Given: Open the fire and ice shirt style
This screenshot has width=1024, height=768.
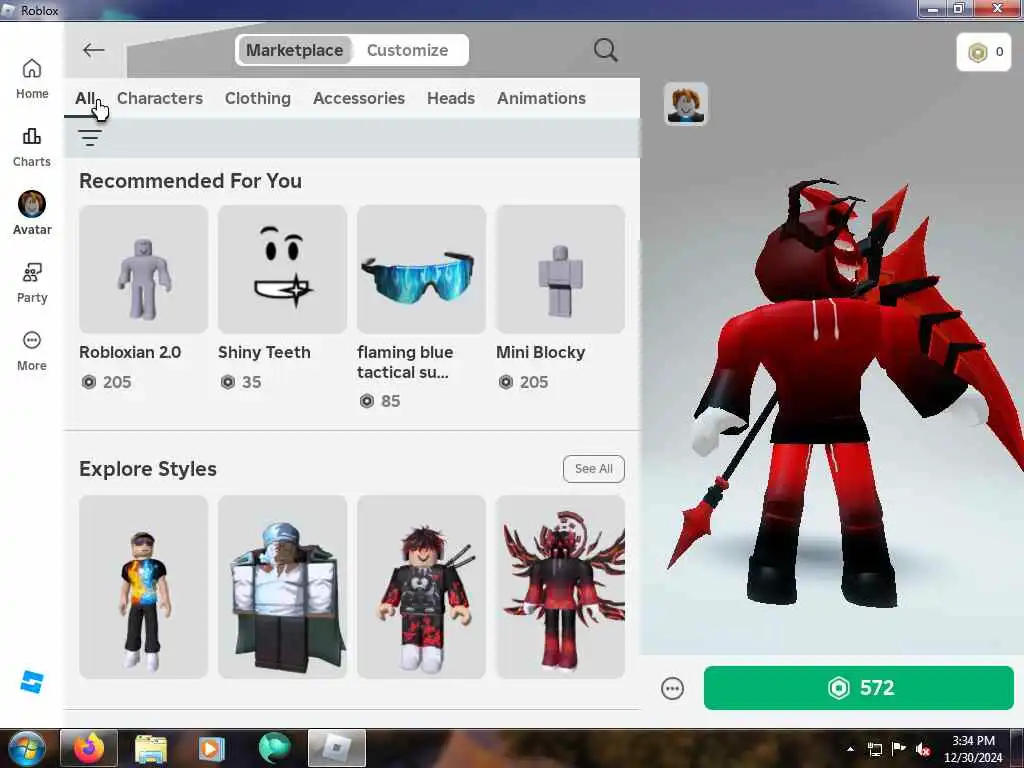Looking at the screenshot, I should pyautogui.click(x=143, y=586).
